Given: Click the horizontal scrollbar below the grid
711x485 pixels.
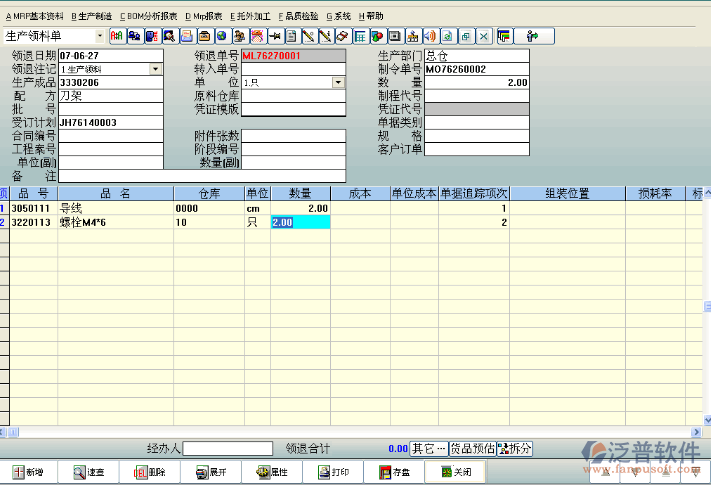Looking at the screenshot, I should point(350,432).
